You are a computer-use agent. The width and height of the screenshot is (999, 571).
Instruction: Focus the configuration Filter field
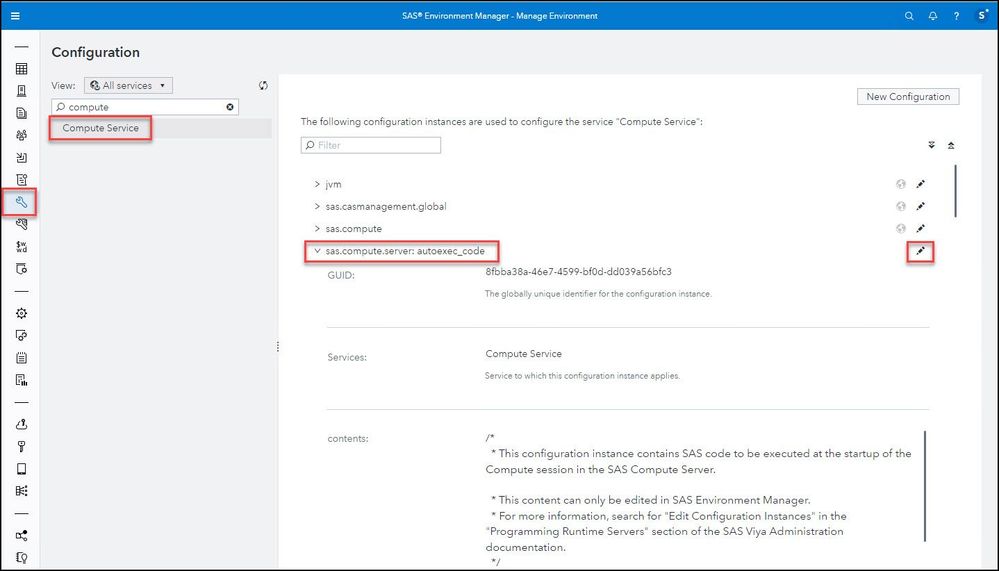point(371,145)
